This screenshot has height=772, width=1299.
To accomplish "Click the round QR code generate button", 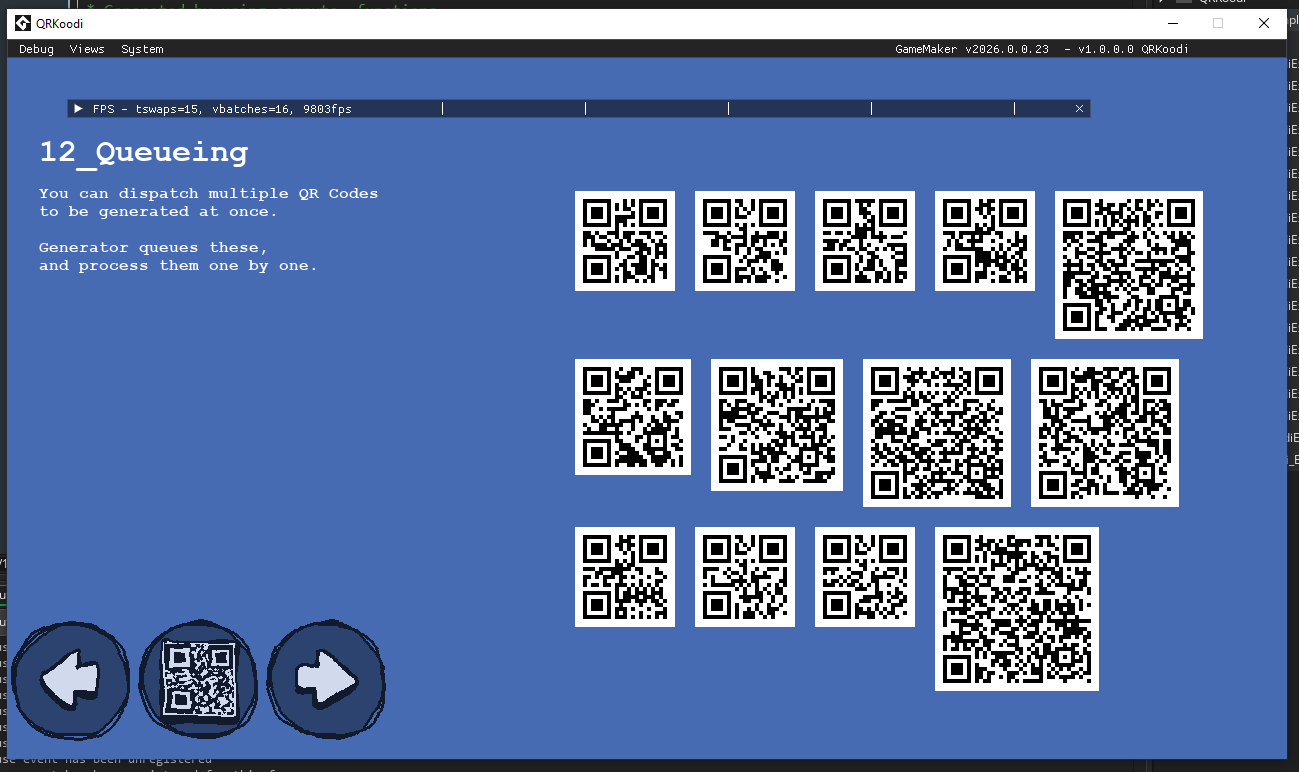I will click(199, 680).
